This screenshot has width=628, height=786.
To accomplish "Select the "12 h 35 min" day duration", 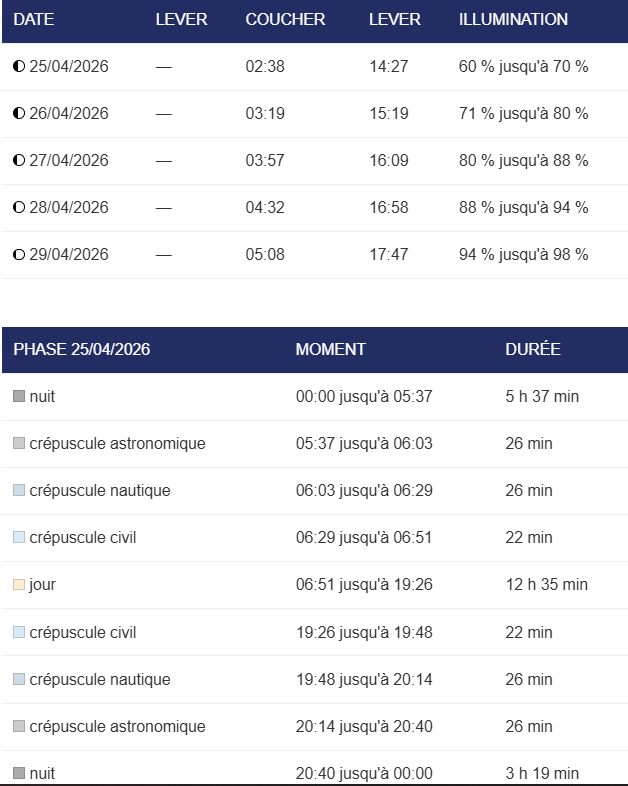I will [x=547, y=585].
